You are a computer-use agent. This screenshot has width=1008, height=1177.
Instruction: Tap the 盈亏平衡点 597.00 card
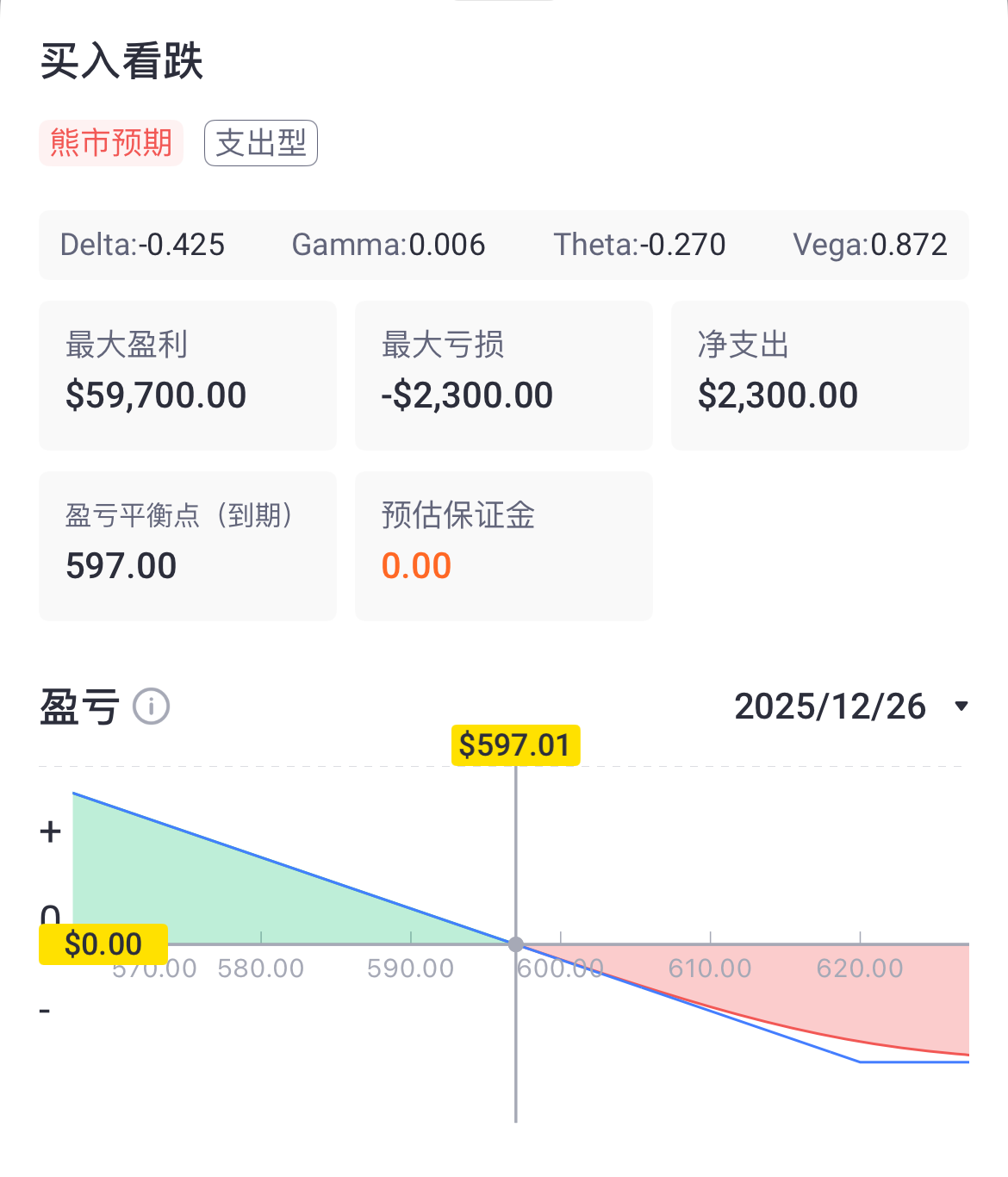(x=188, y=545)
